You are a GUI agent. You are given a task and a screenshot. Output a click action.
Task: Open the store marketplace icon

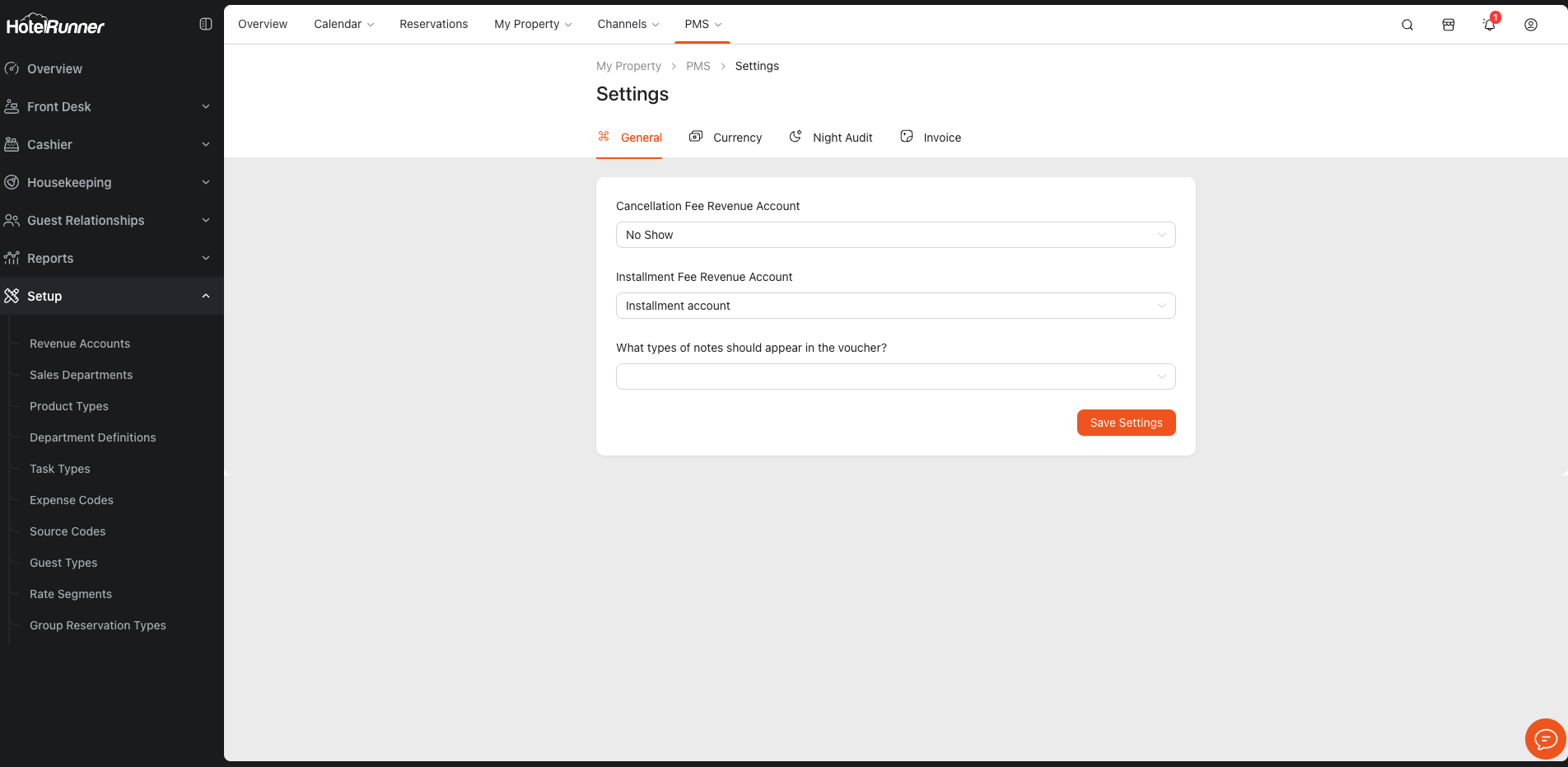pos(1449,25)
